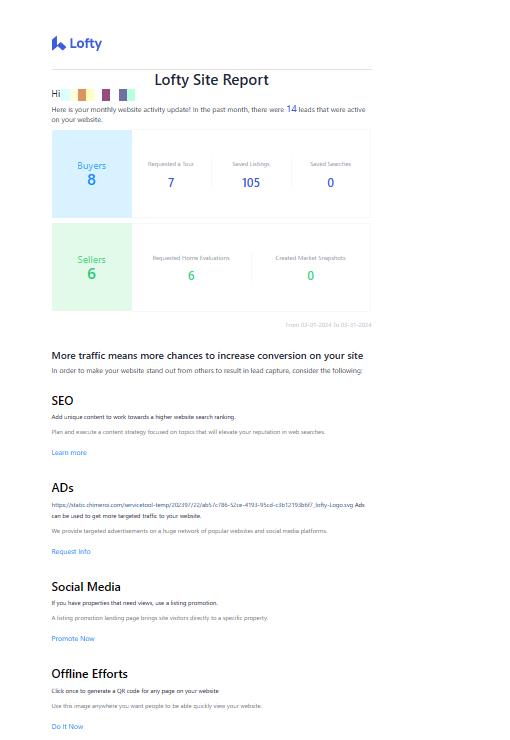Click the 'Requested Home Evaluations' label
The image size is (510, 740).
pyautogui.click(x=191, y=258)
